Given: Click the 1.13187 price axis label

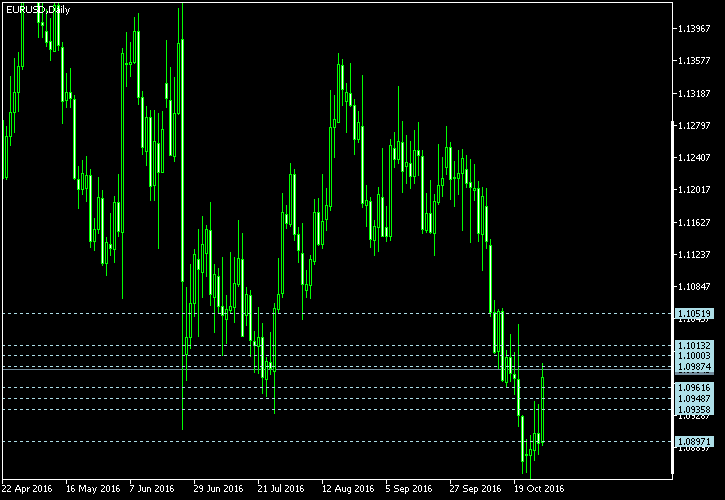Looking at the screenshot, I should click(694, 93).
